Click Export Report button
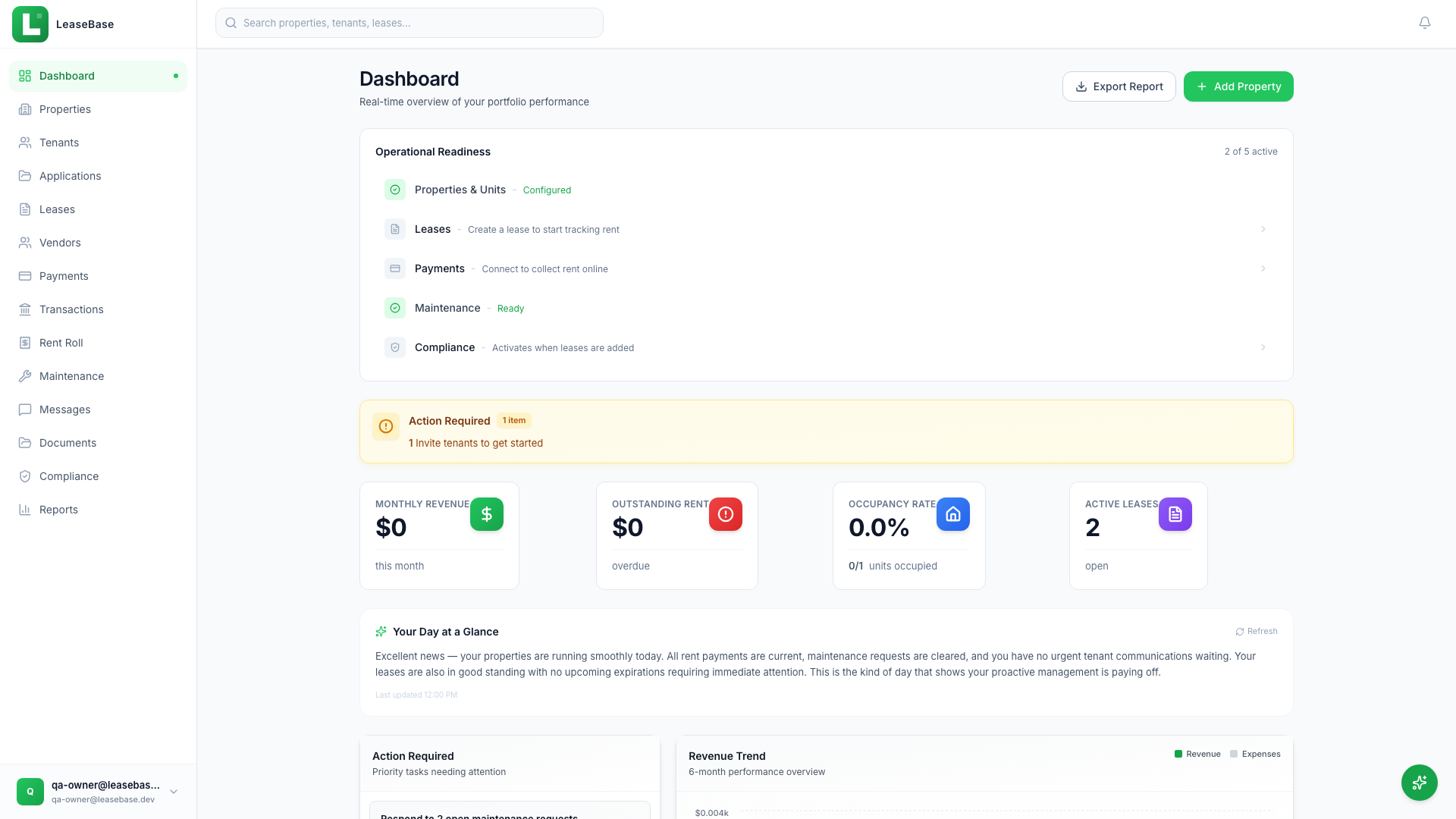 (1119, 86)
